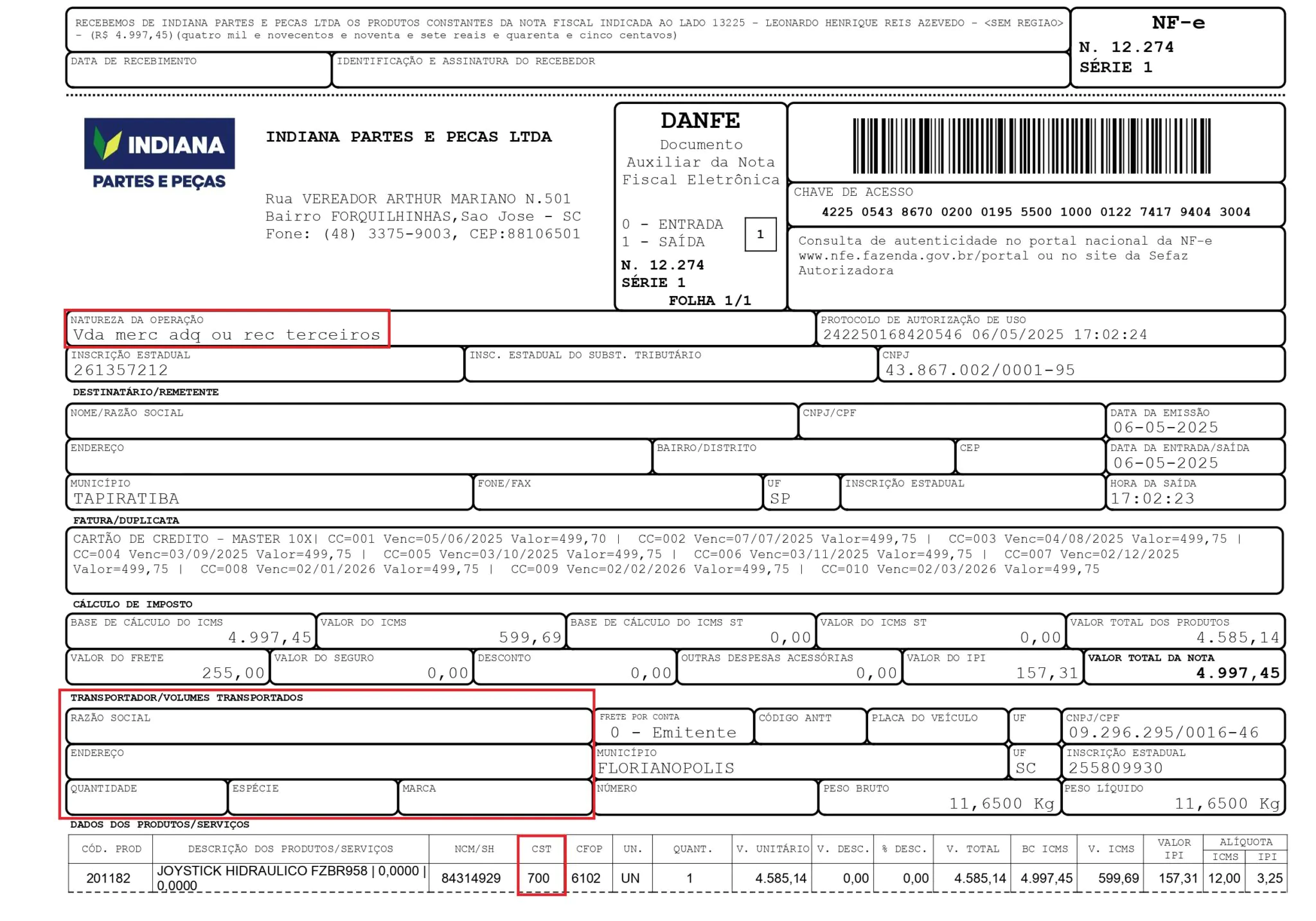Click the Município field showing TAPIRATIBA
This screenshot has height=921, width=1316.
click(126, 498)
